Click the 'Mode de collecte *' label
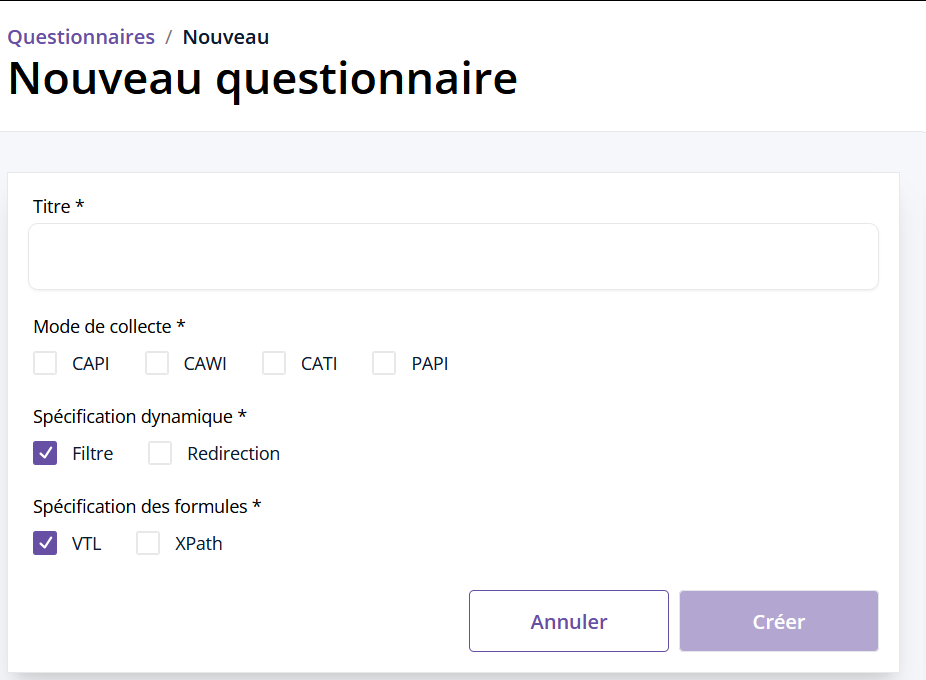 (x=109, y=326)
